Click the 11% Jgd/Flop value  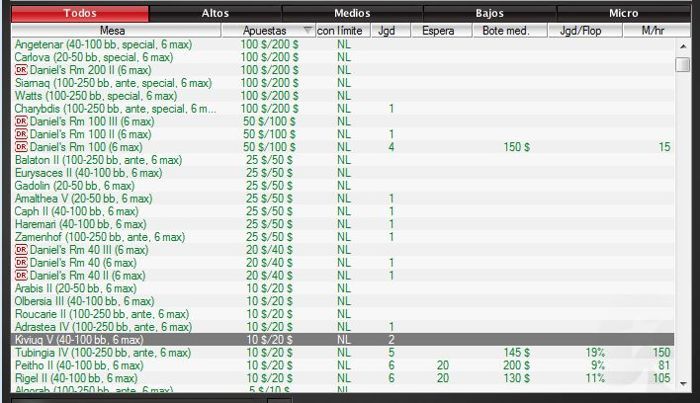(x=595, y=378)
